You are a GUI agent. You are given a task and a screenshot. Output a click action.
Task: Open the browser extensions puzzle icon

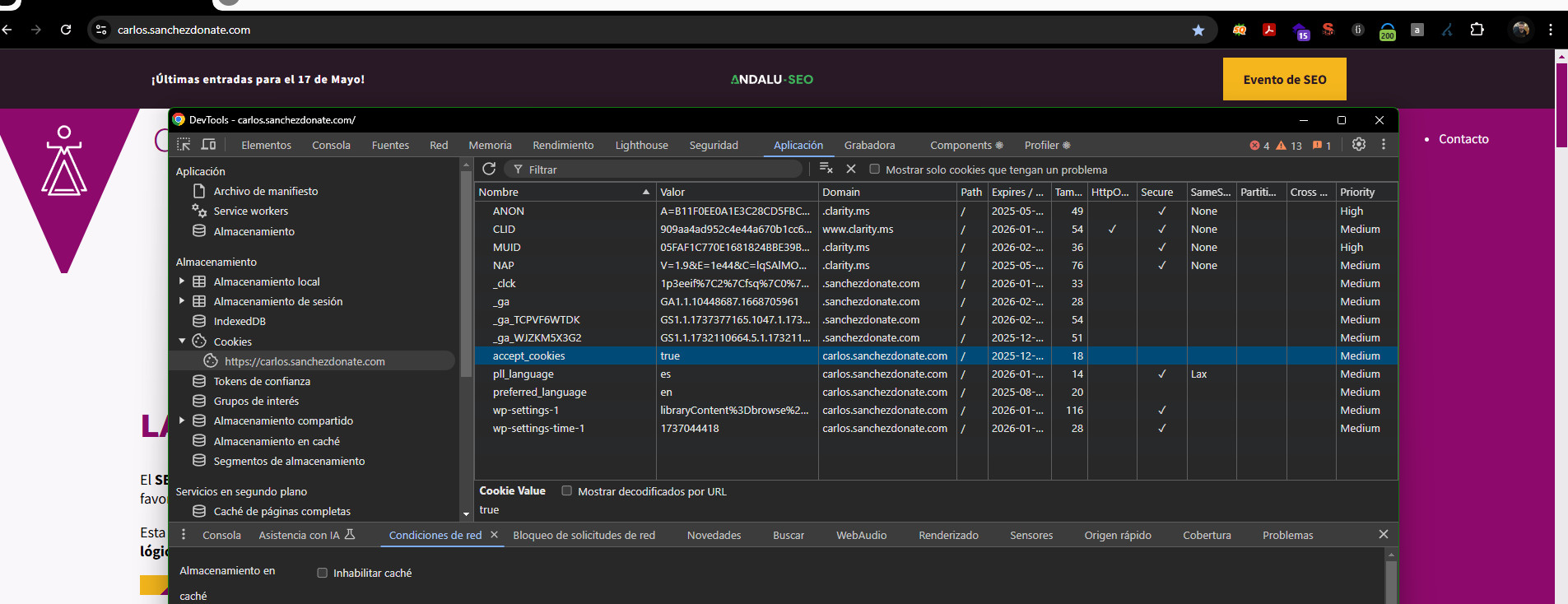pos(1477,30)
